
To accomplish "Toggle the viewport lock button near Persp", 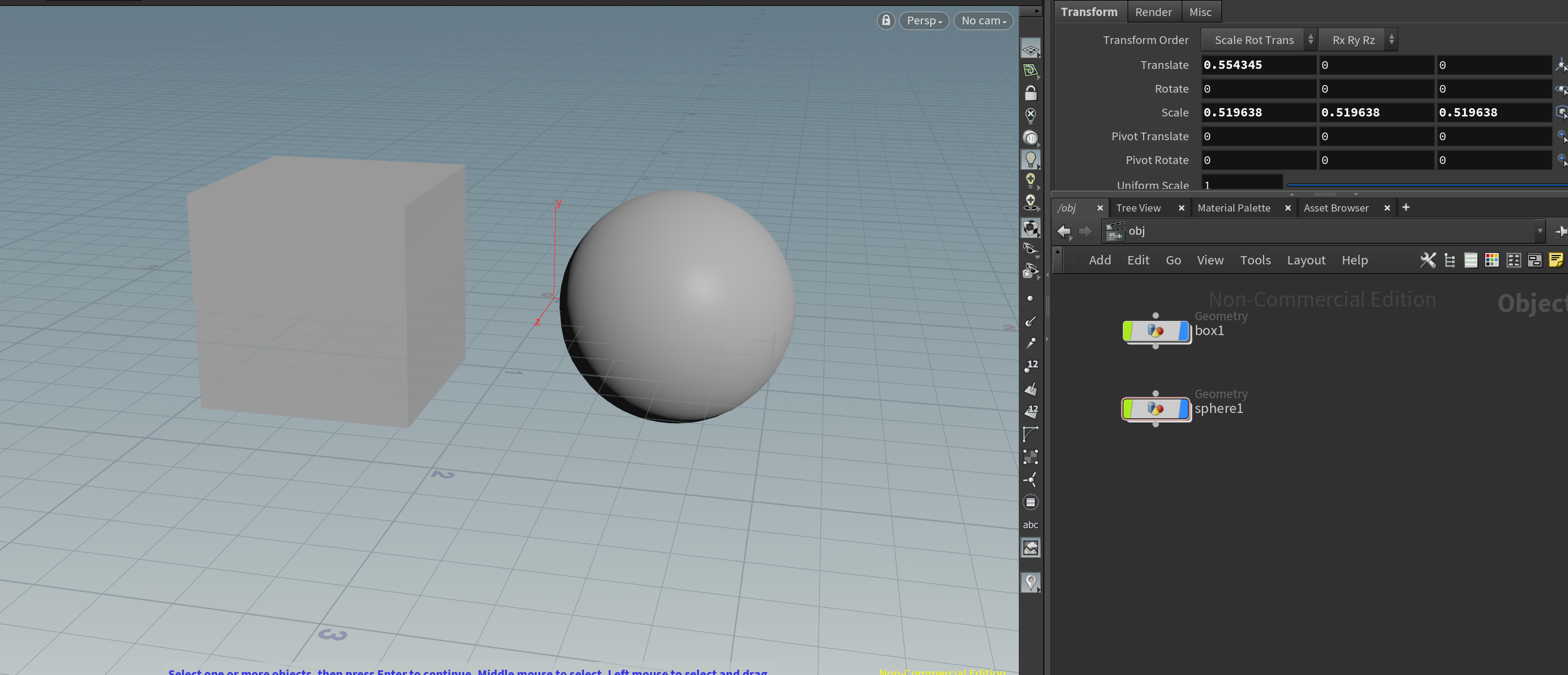I will [886, 20].
